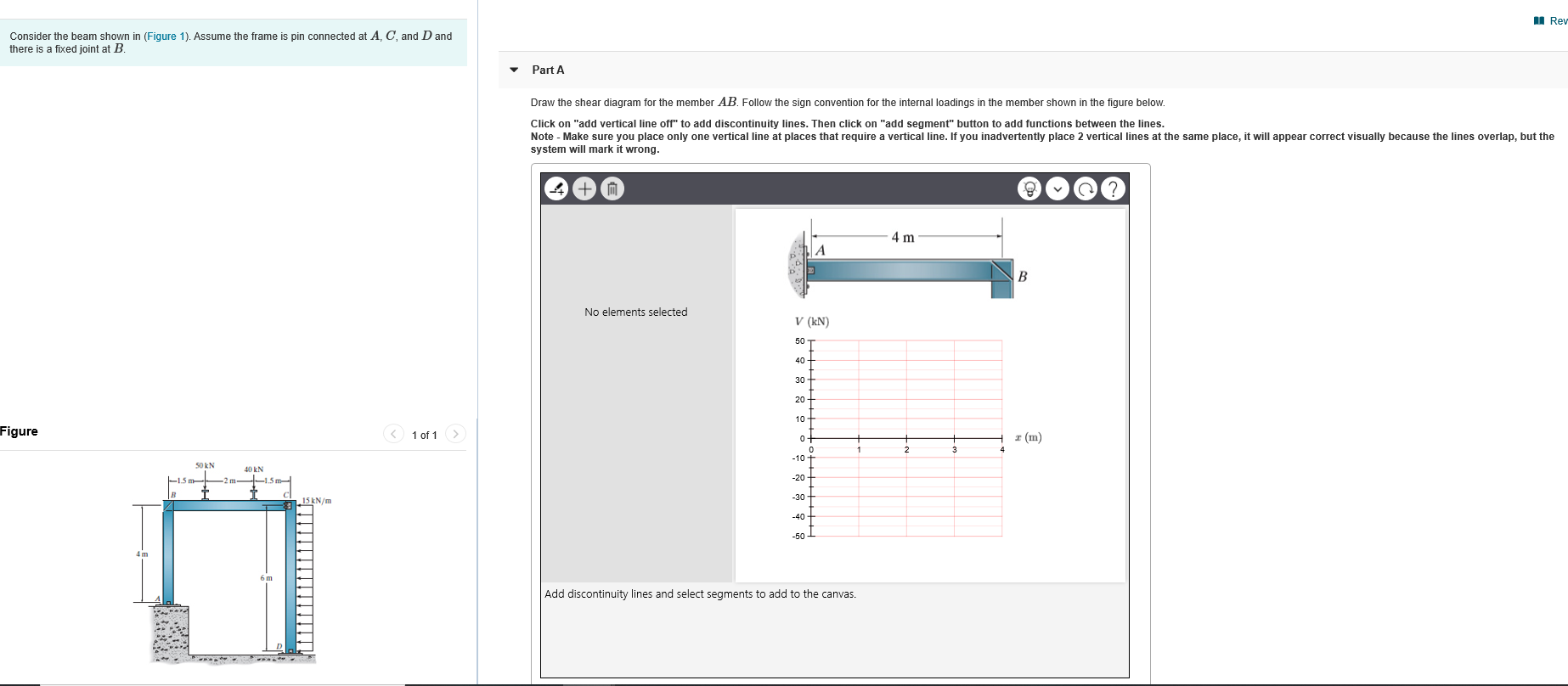The width and height of the screenshot is (1568, 686).
Task: Click the frame figure image
Action: tap(233, 562)
